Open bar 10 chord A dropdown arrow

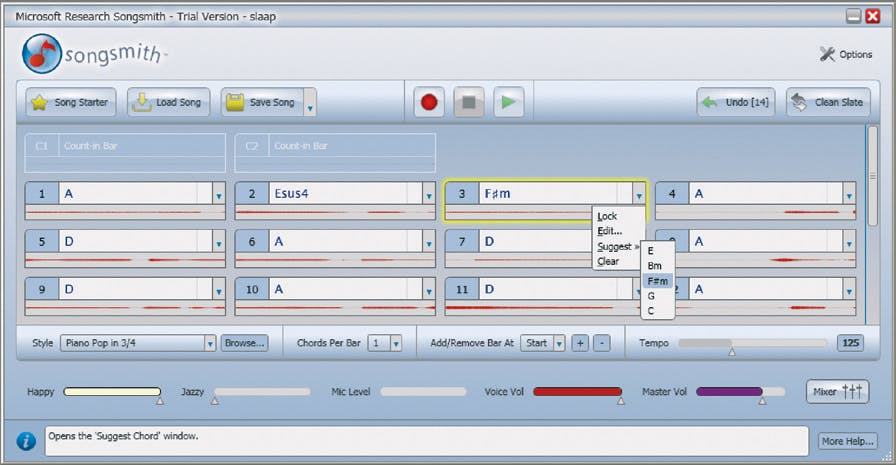(x=429, y=290)
